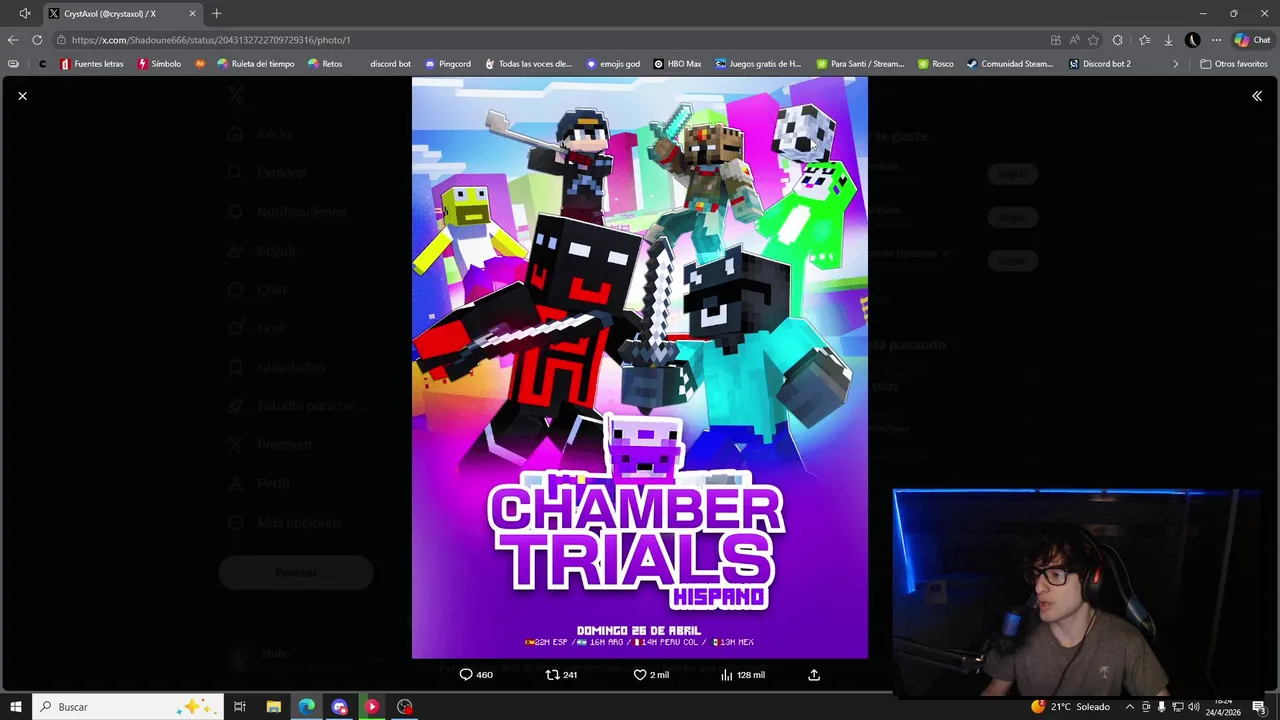
Task: Open the Comunidad Steam bookmark
Action: click(x=1009, y=64)
